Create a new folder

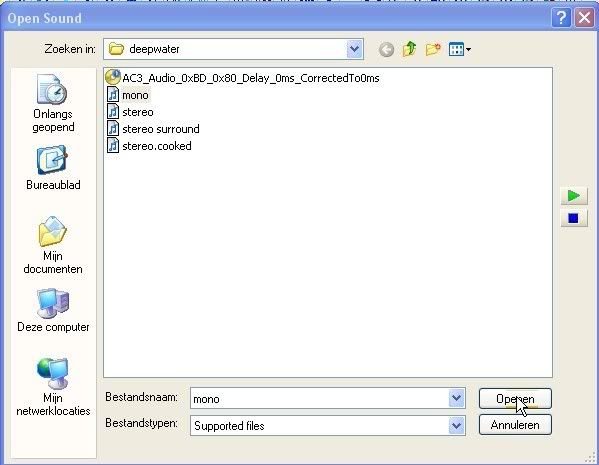coord(433,49)
